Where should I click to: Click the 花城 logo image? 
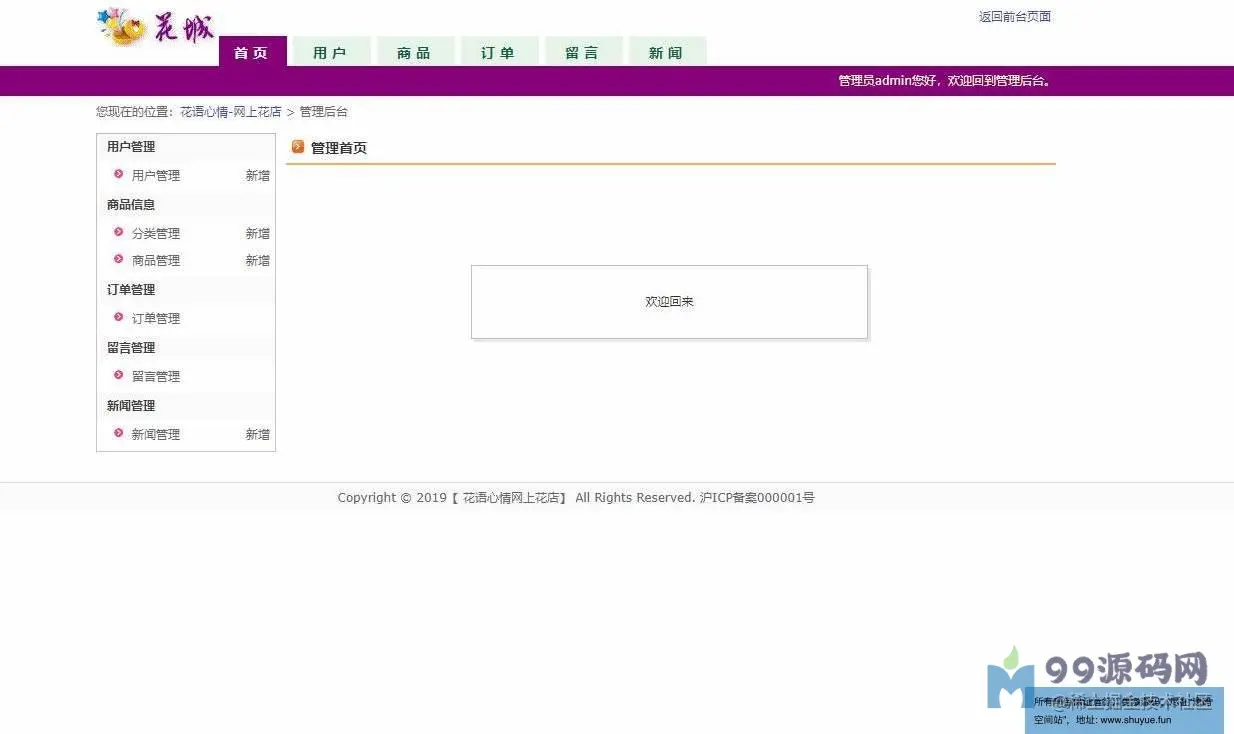(156, 27)
